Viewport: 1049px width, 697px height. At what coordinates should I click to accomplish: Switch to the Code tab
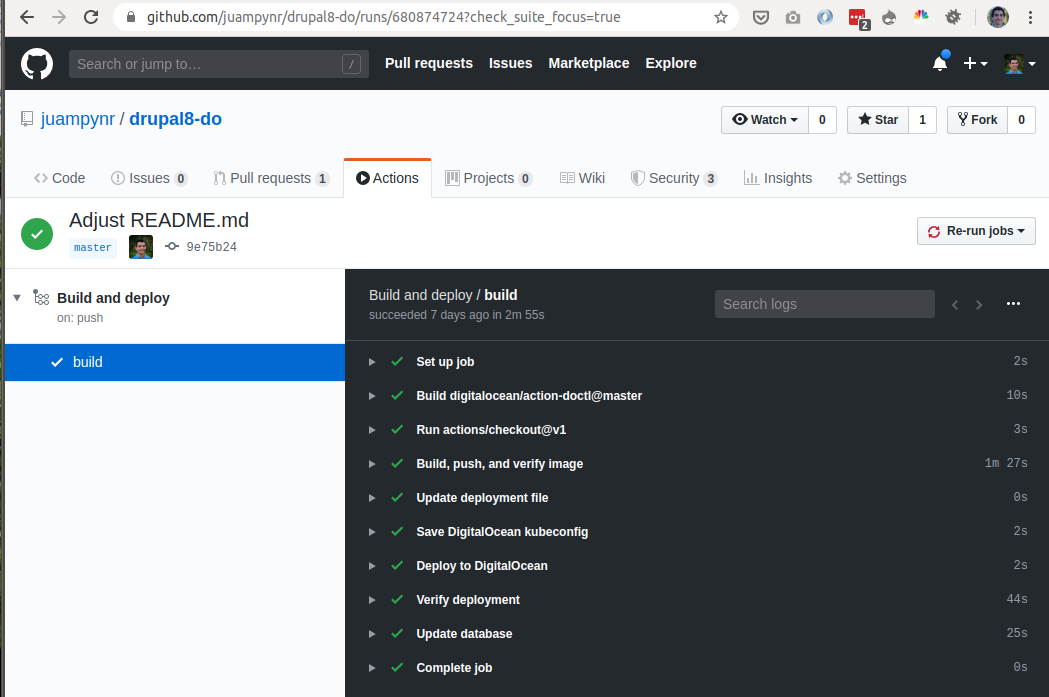coord(60,178)
